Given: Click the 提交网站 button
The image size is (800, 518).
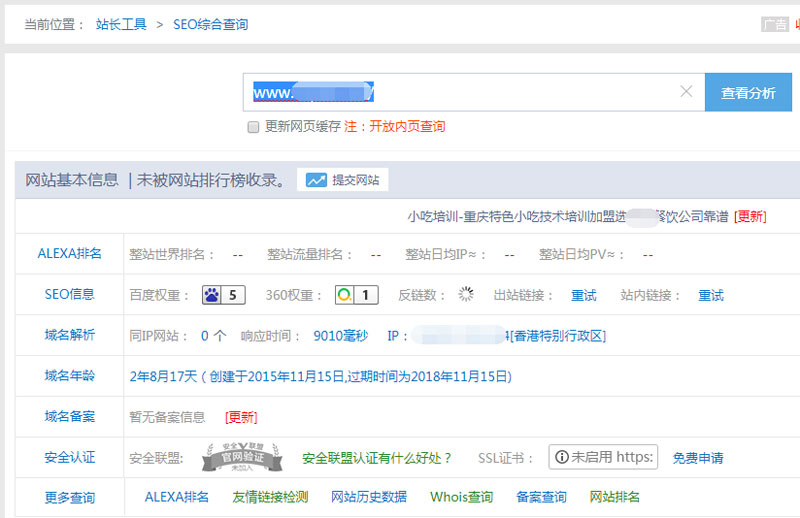Looking at the screenshot, I should (x=343, y=180).
